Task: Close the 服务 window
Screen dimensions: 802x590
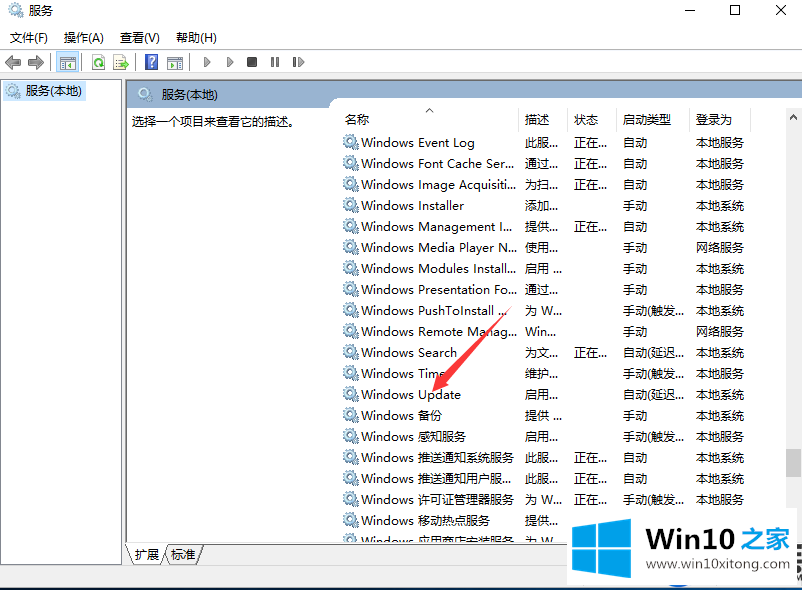Action: coord(781,10)
